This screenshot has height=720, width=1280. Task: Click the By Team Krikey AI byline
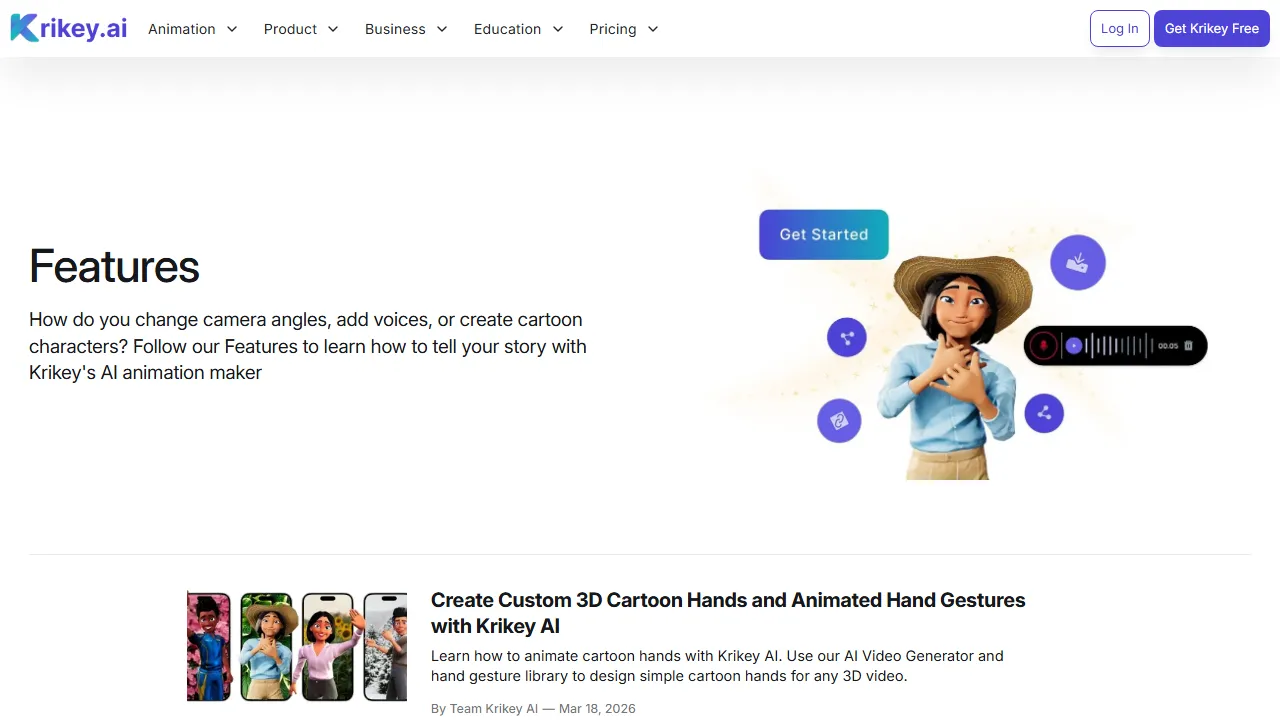pyautogui.click(x=484, y=708)
